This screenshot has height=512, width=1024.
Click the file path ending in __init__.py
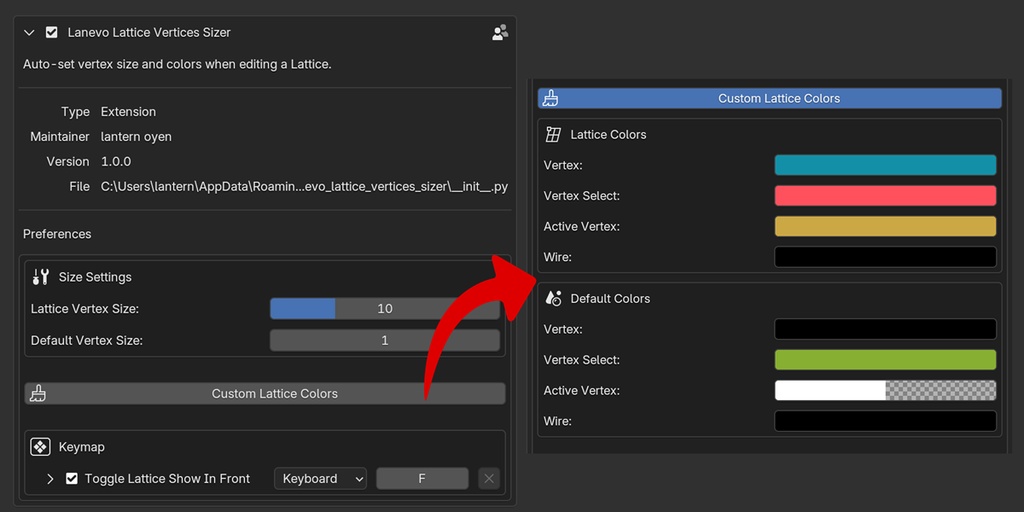304,187
